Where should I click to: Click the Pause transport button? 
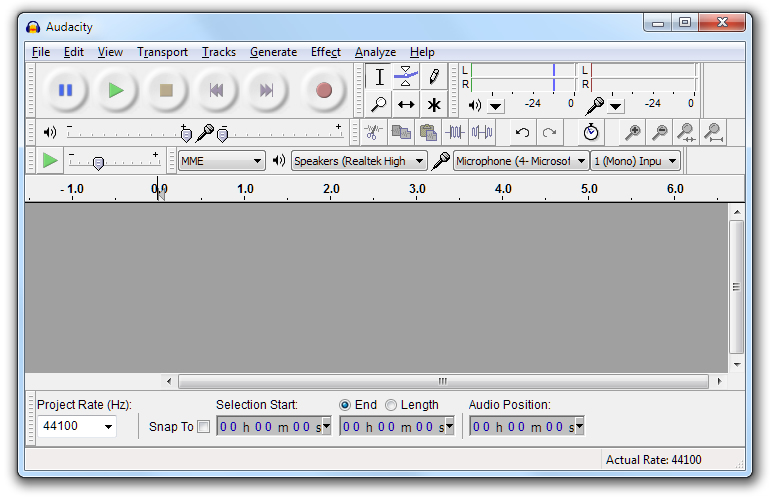(66, 91)
